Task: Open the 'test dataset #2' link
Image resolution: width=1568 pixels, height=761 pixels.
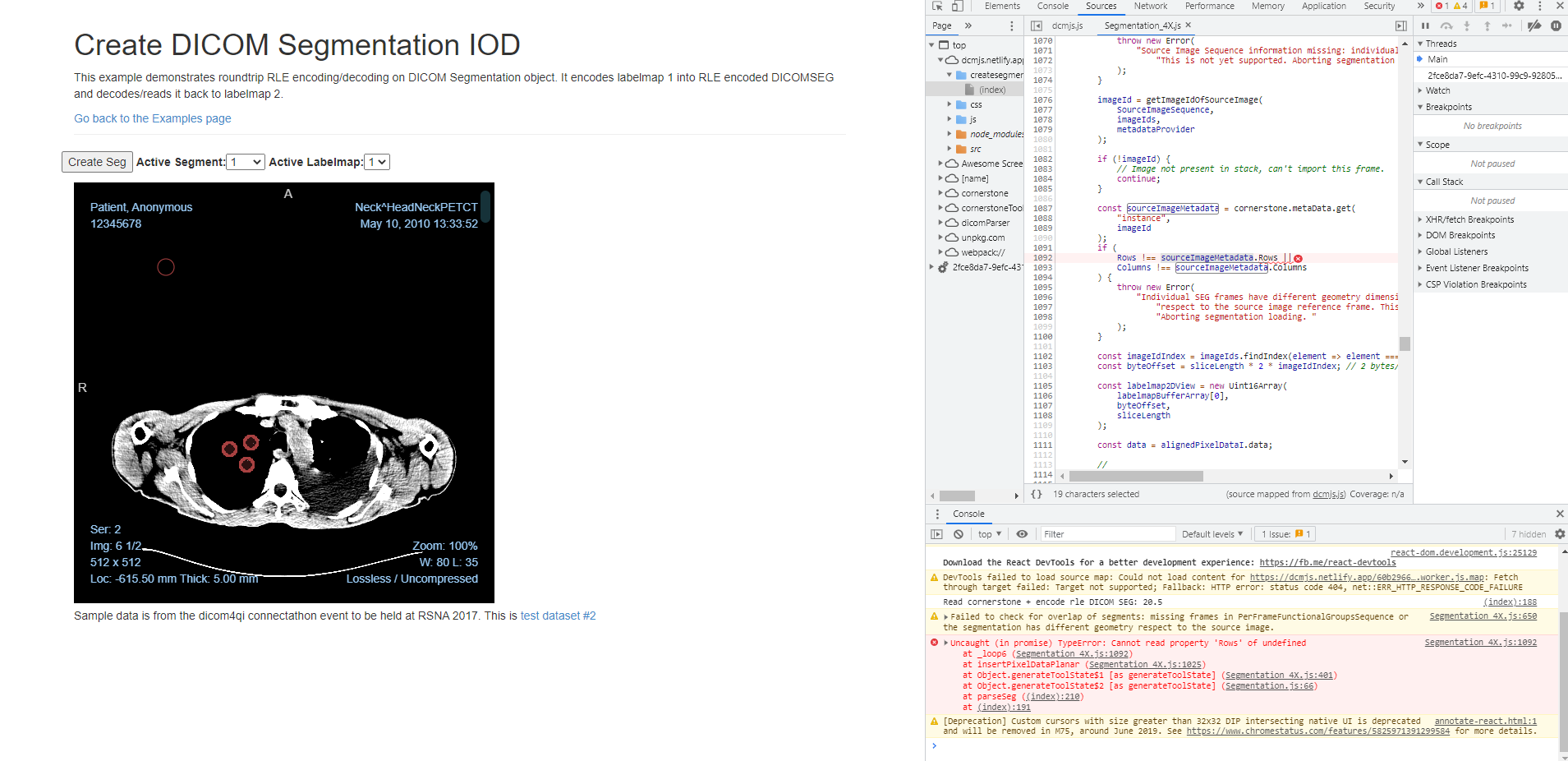Action: point(559,616)
